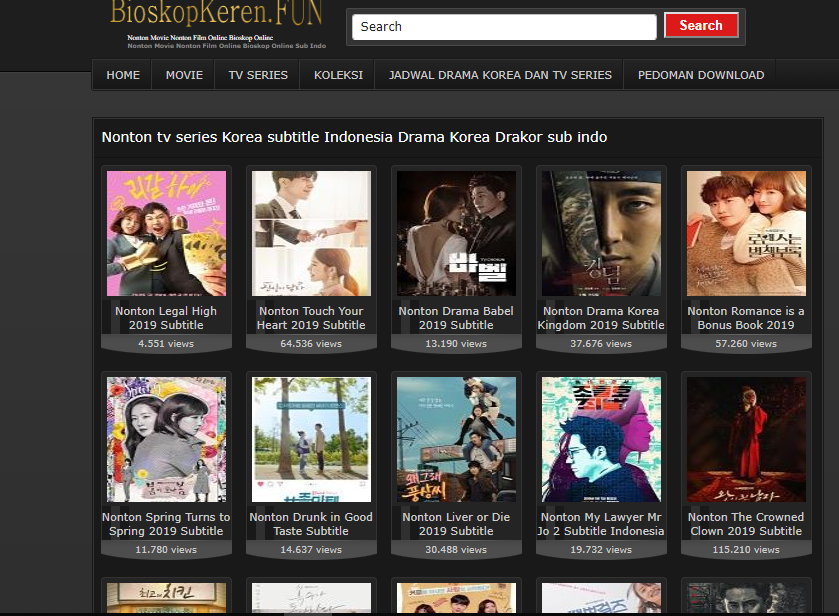
Task: Open Spring Turns to Spring poster thumbnail
Action: [x=166, y=439]
